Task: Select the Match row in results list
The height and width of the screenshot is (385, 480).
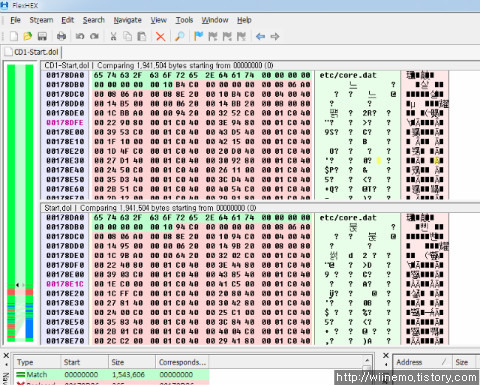Action: click(111, 374)
